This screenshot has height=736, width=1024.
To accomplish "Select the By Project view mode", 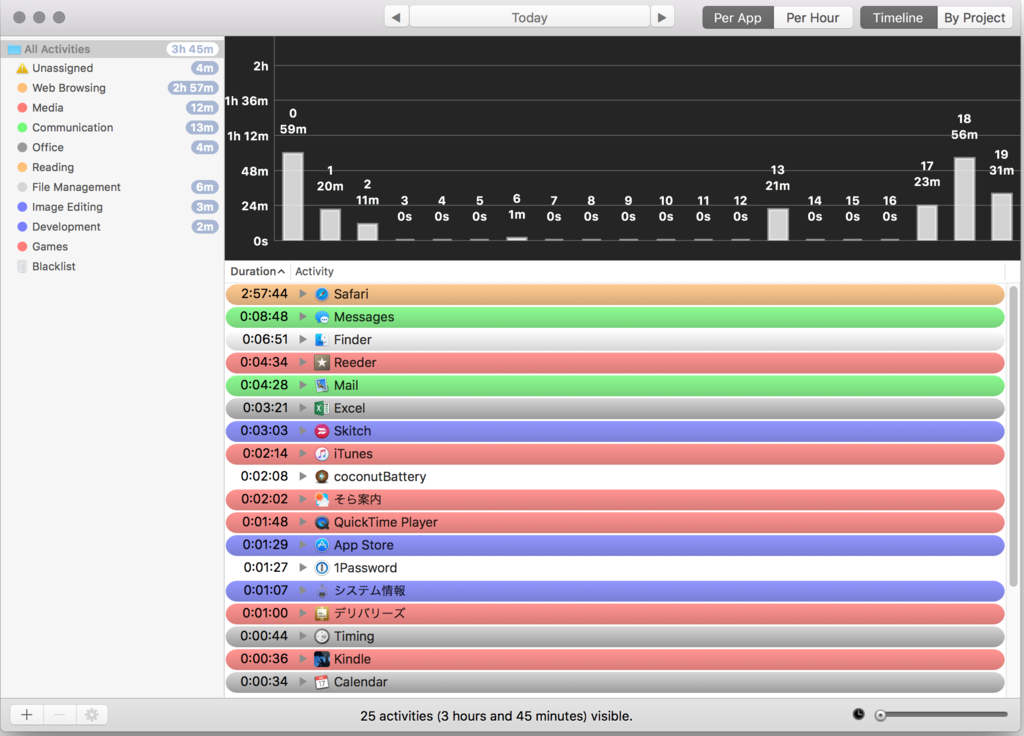I will [974, 18].
